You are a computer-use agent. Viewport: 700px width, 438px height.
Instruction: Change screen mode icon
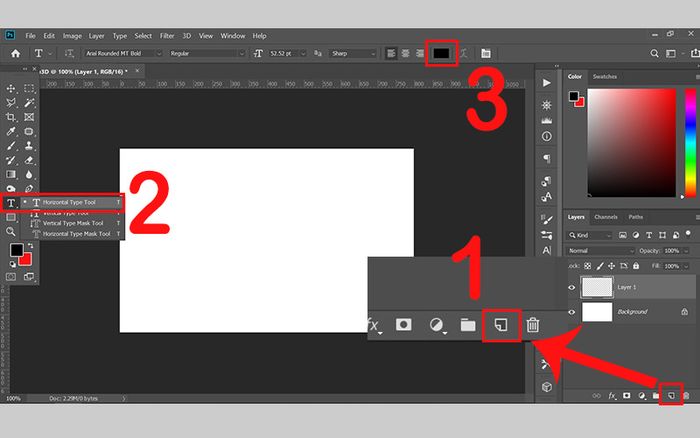click(29, 277)
